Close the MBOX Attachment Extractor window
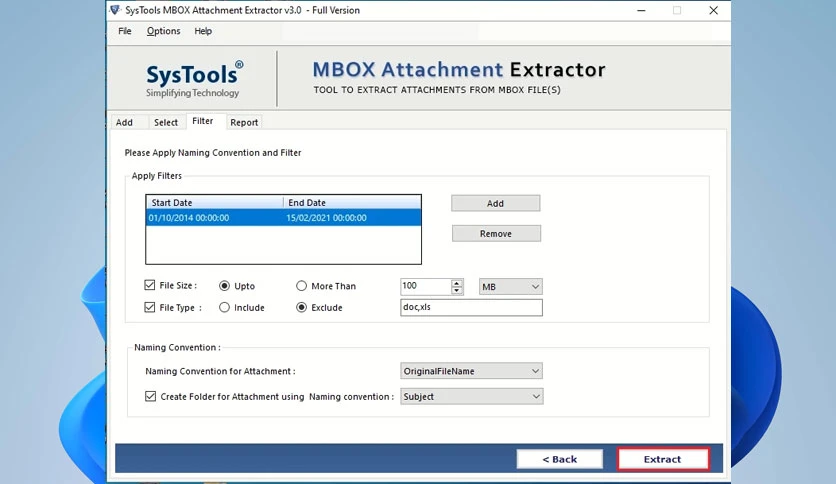 pyautogui.click(x=713, y=10)
